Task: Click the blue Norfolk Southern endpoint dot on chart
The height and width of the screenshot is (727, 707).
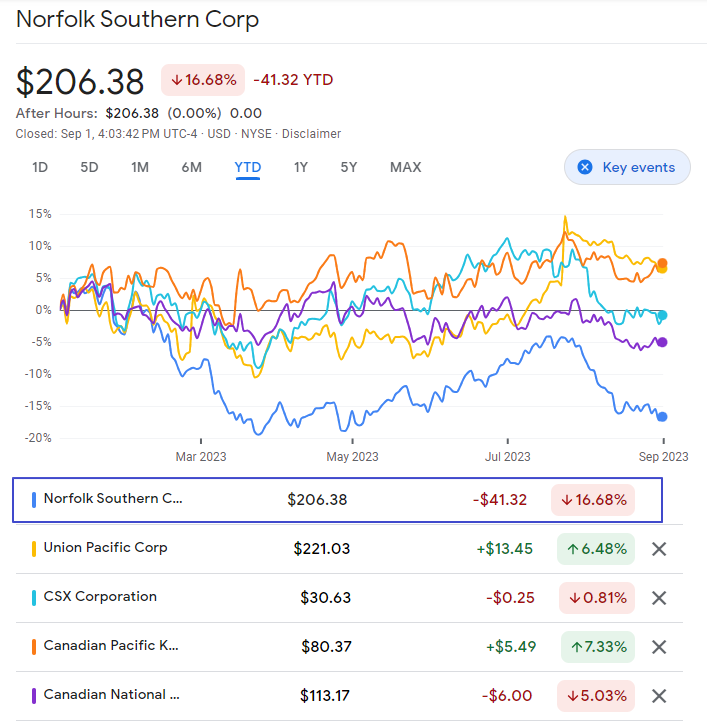Action: click(x=662, y=417)
